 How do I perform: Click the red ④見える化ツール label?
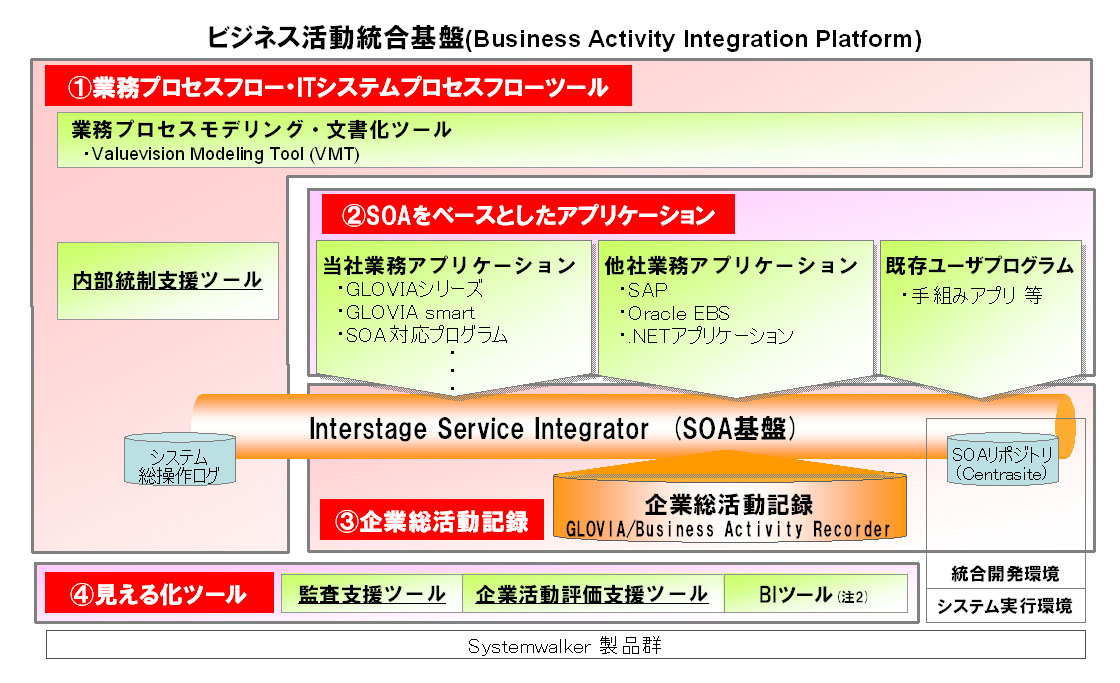pyautogui.click(x=159, y=594)
